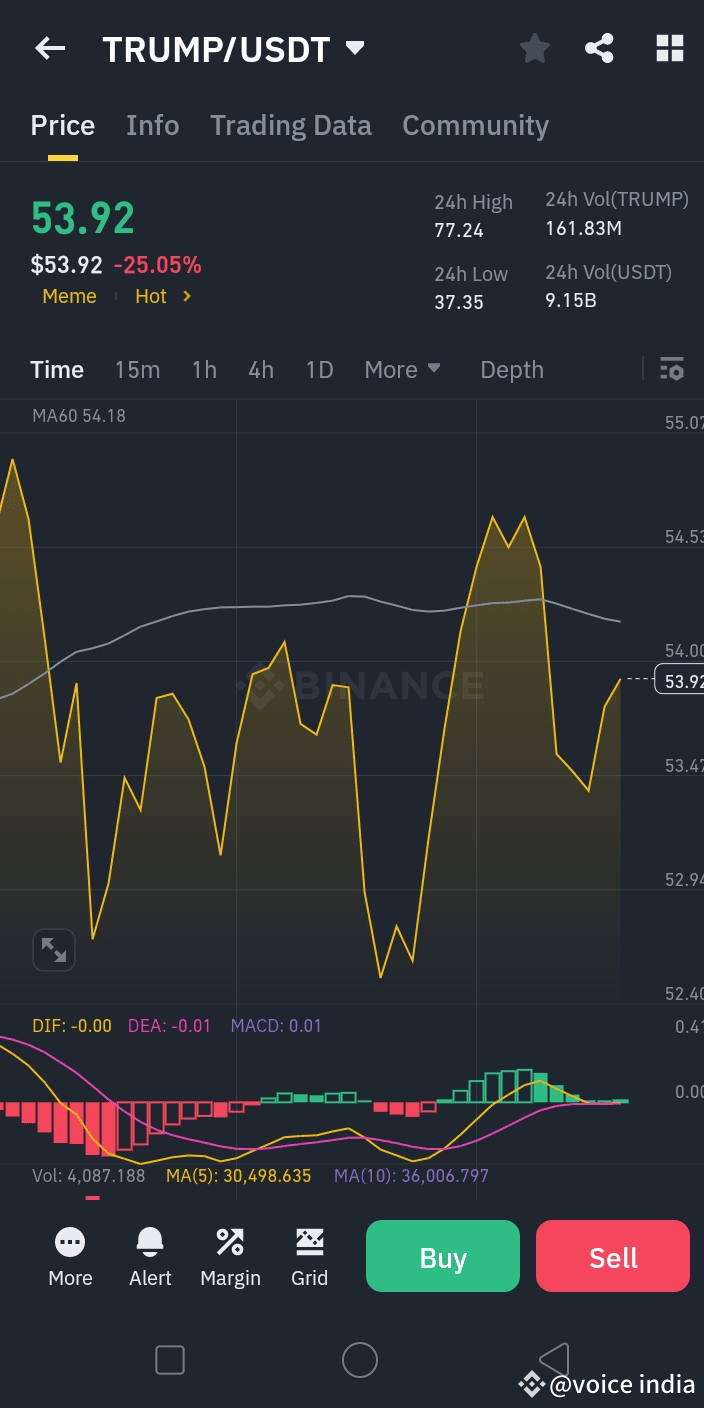Tap the 24h Low 37.35 value
The height and width of the screenshot is (1408, 704).
459,302
